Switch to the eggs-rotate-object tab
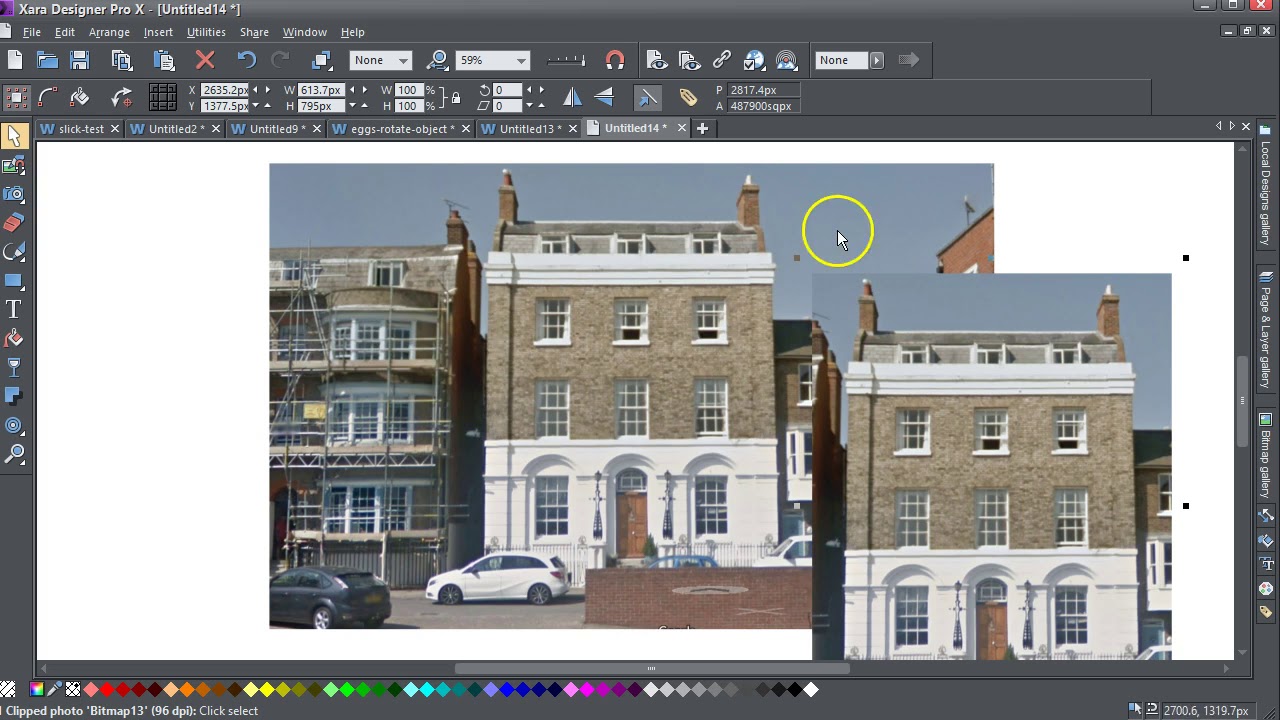 (401, 128)
